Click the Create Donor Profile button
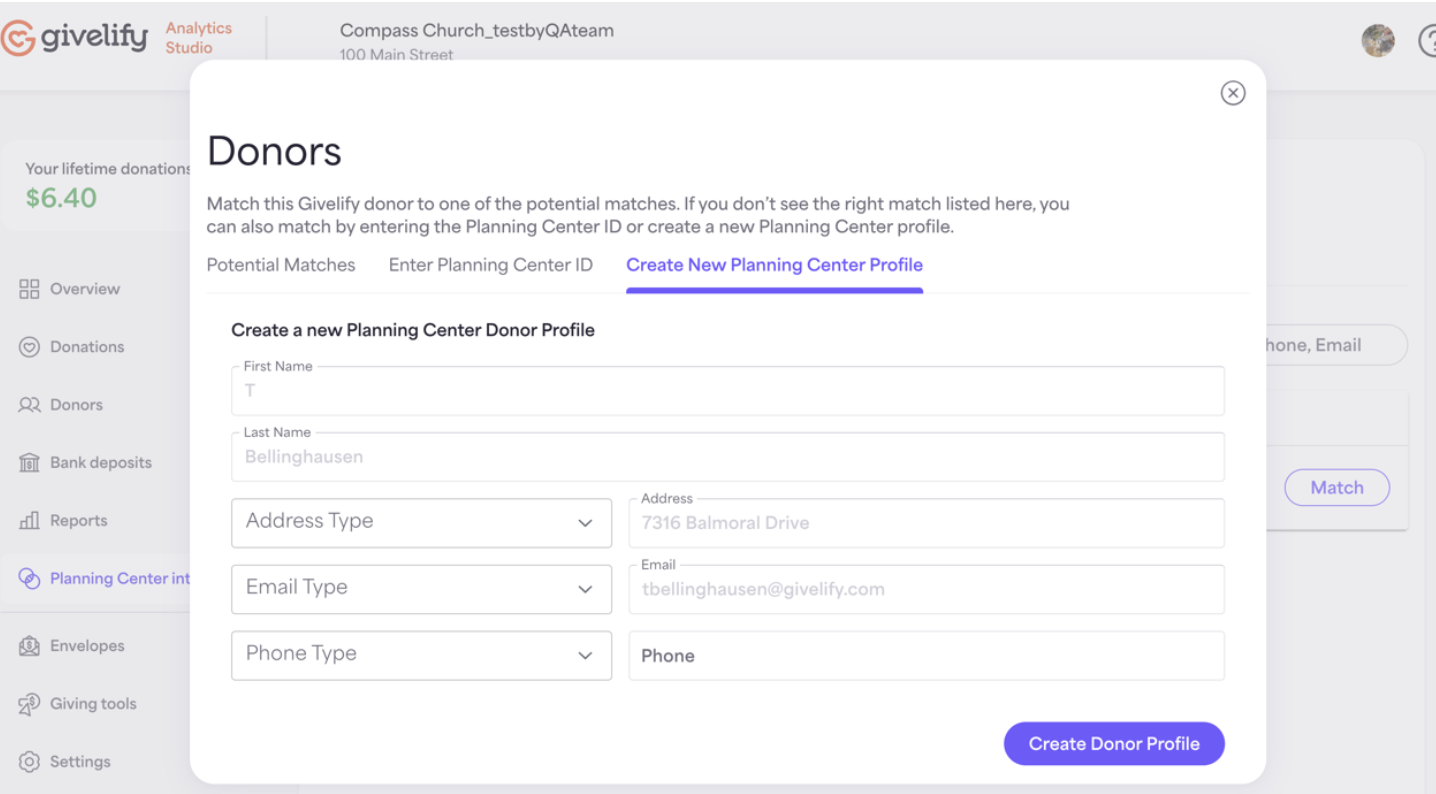The height and width of the screenshot is (794, 1436). click(x=1114, y=744)
